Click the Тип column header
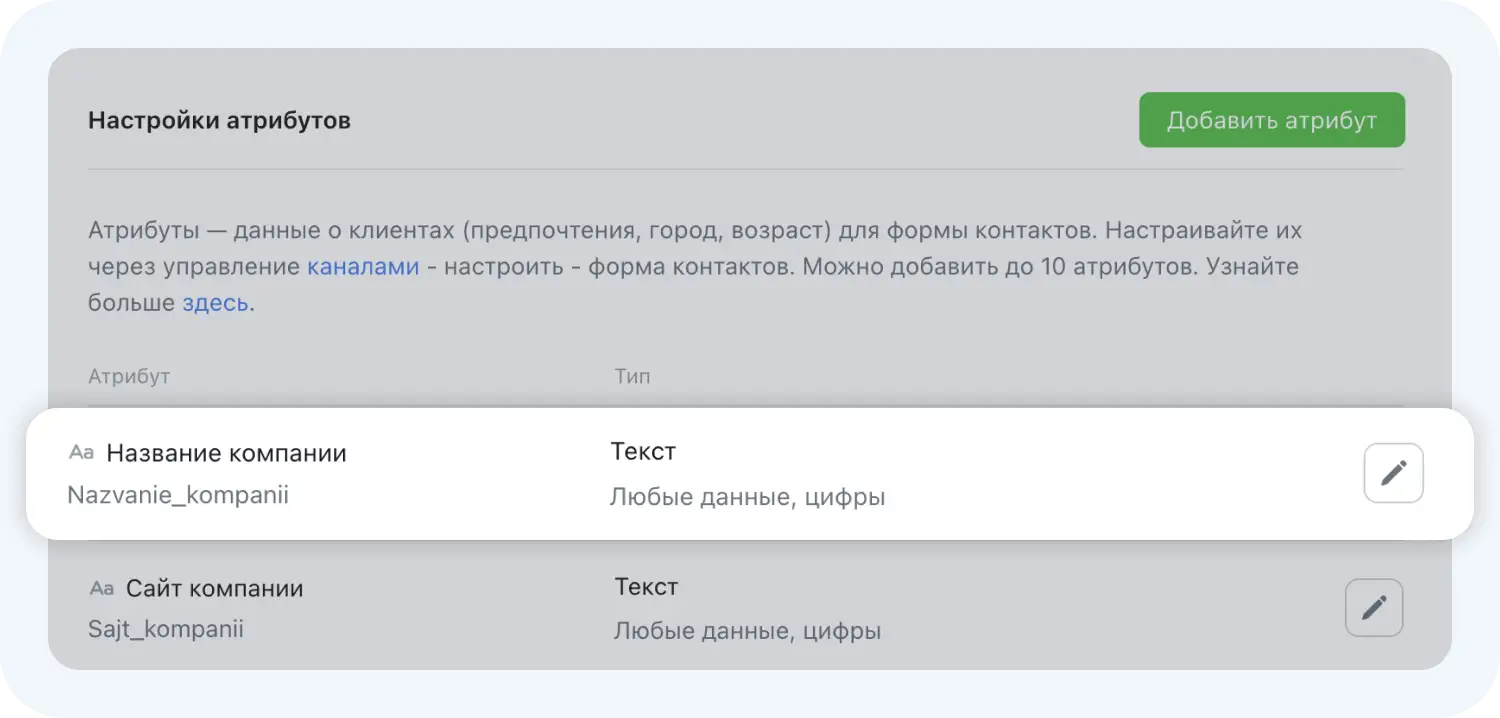The height and width of the screenshot is (718, 1500). point(632,376)
